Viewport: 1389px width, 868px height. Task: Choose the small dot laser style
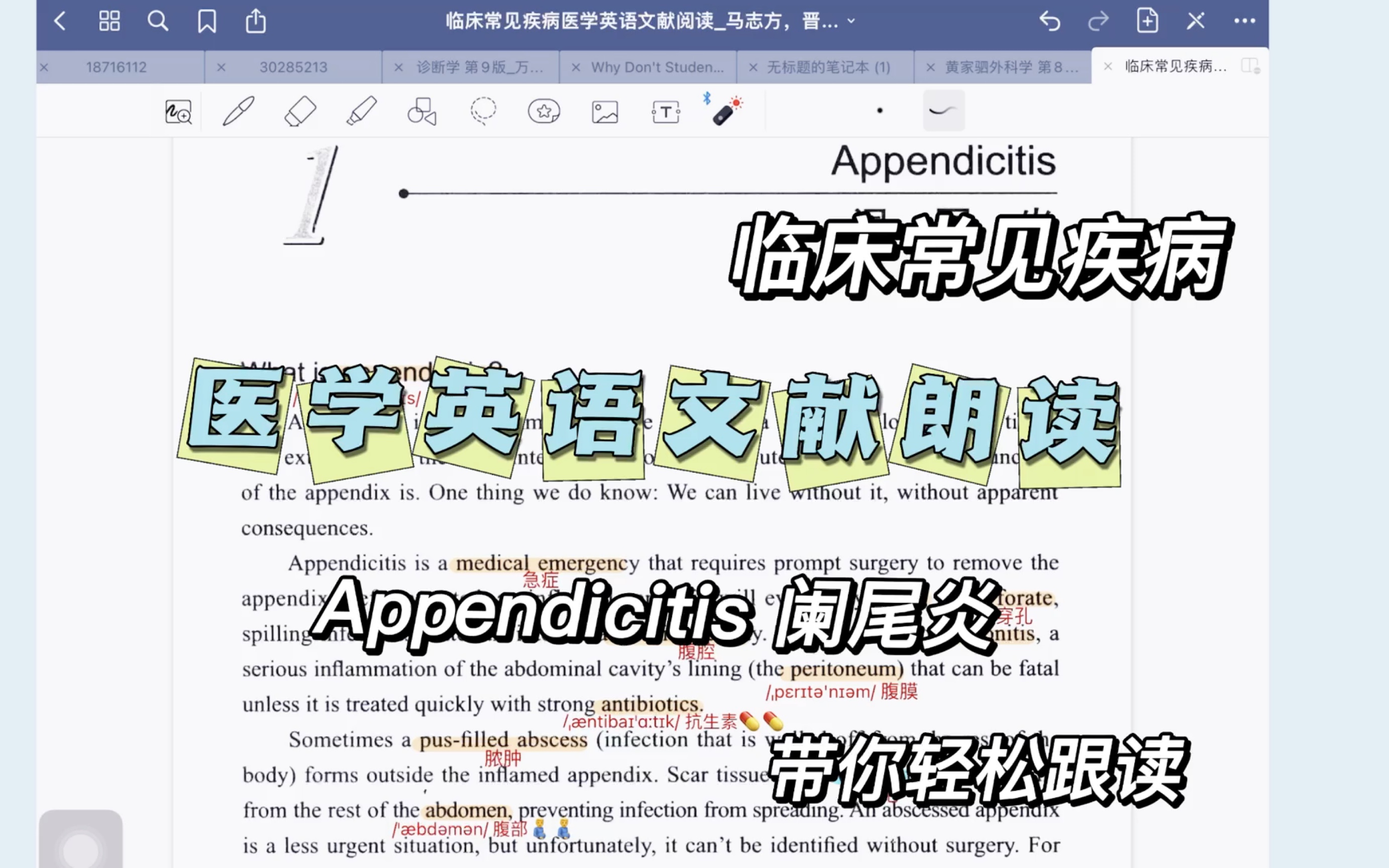[880, 111]
